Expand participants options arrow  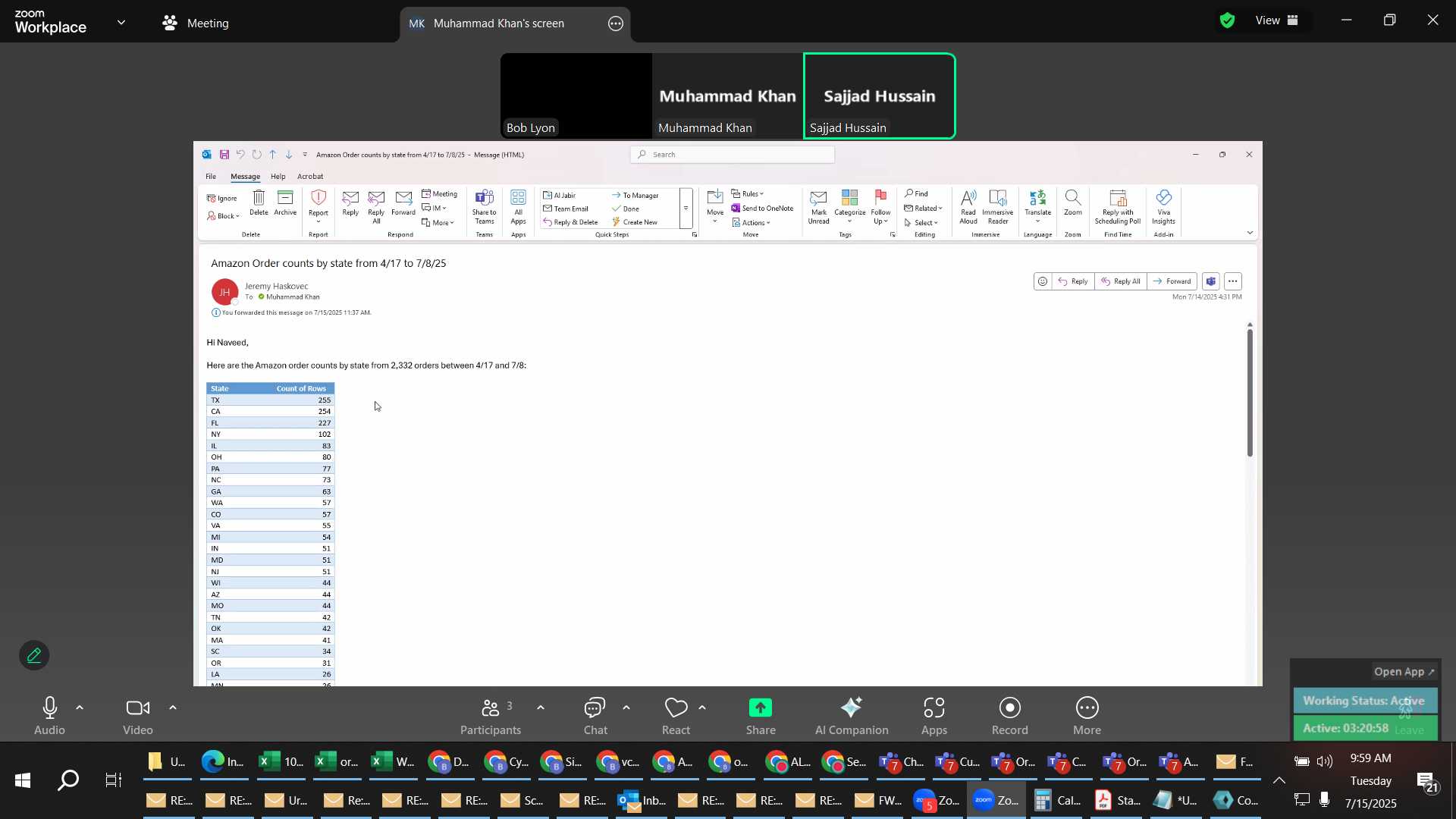coord(541,708)
